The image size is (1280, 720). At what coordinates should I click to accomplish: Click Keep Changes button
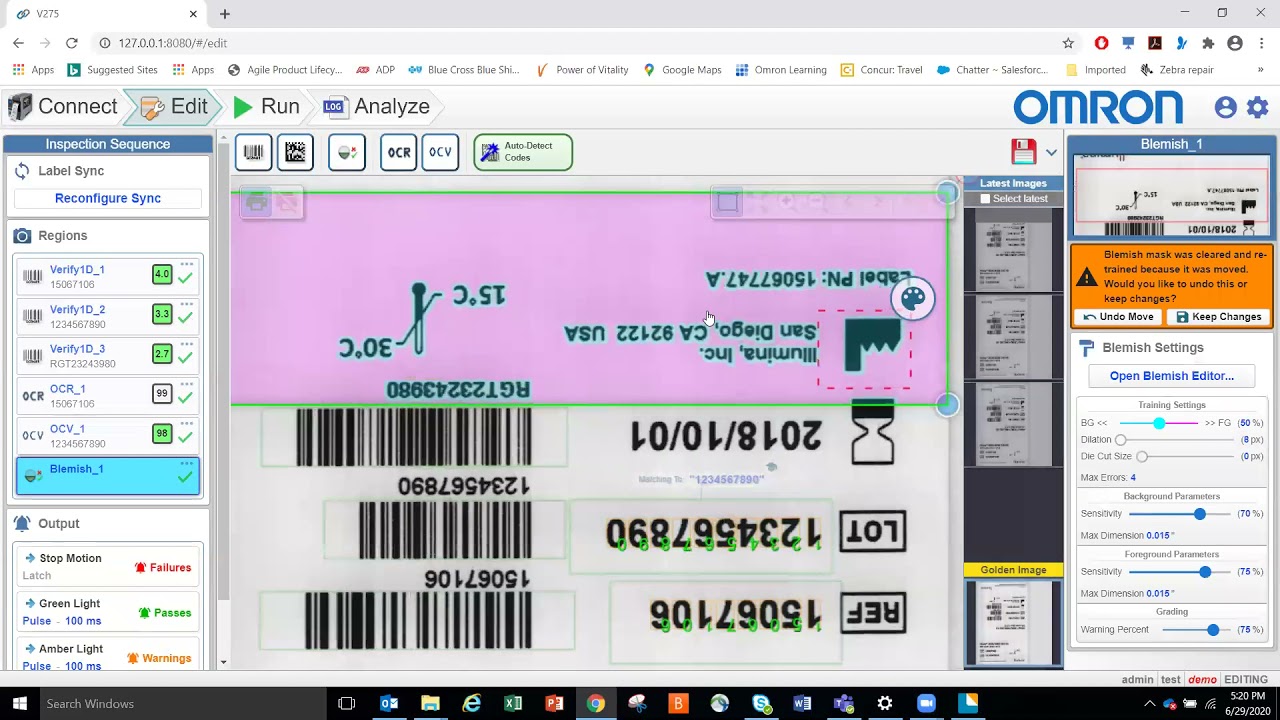1218,317
